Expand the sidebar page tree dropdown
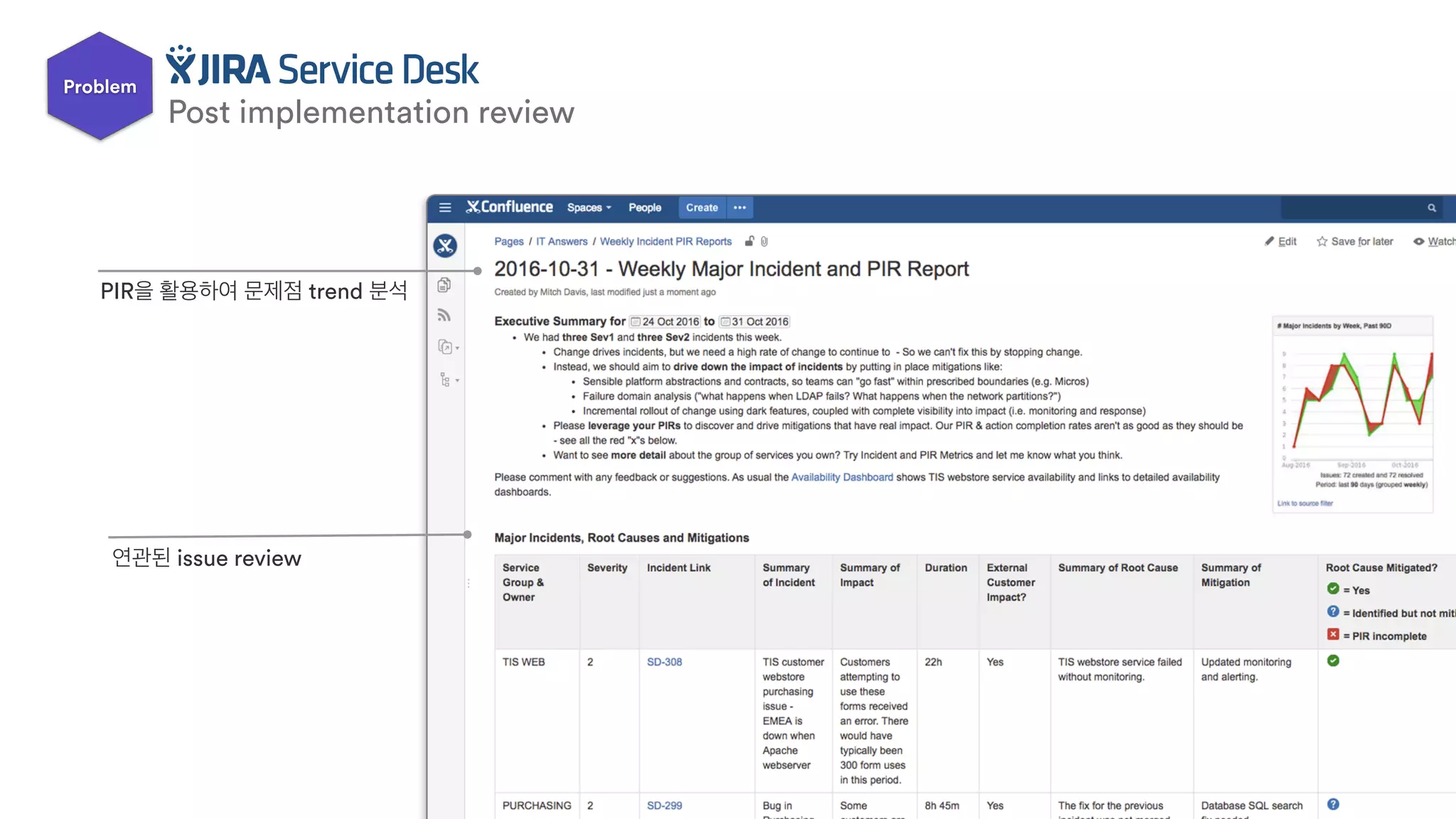1456x819 pixels. (449, 380)
